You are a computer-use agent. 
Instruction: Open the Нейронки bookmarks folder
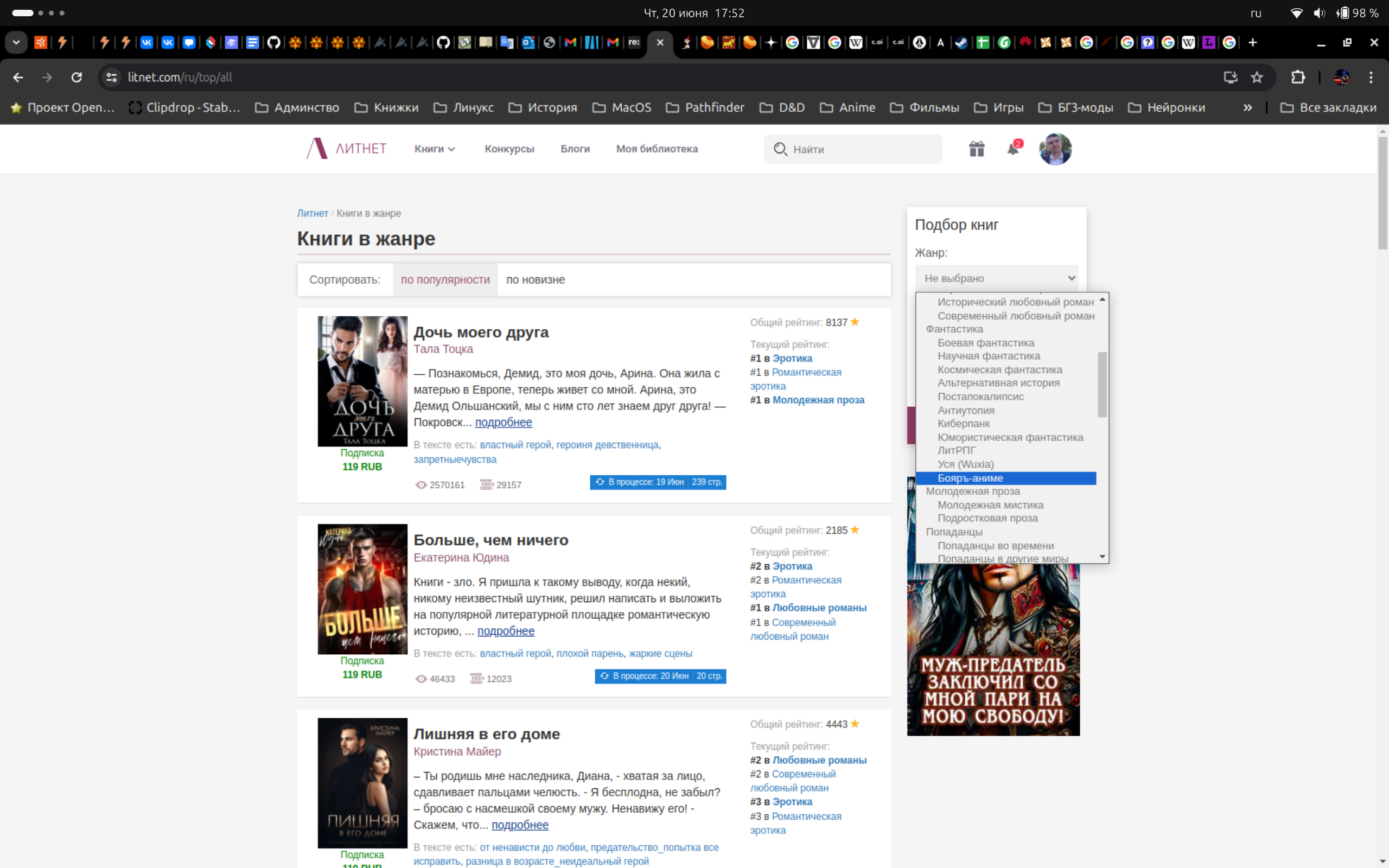click(1167, 107)
